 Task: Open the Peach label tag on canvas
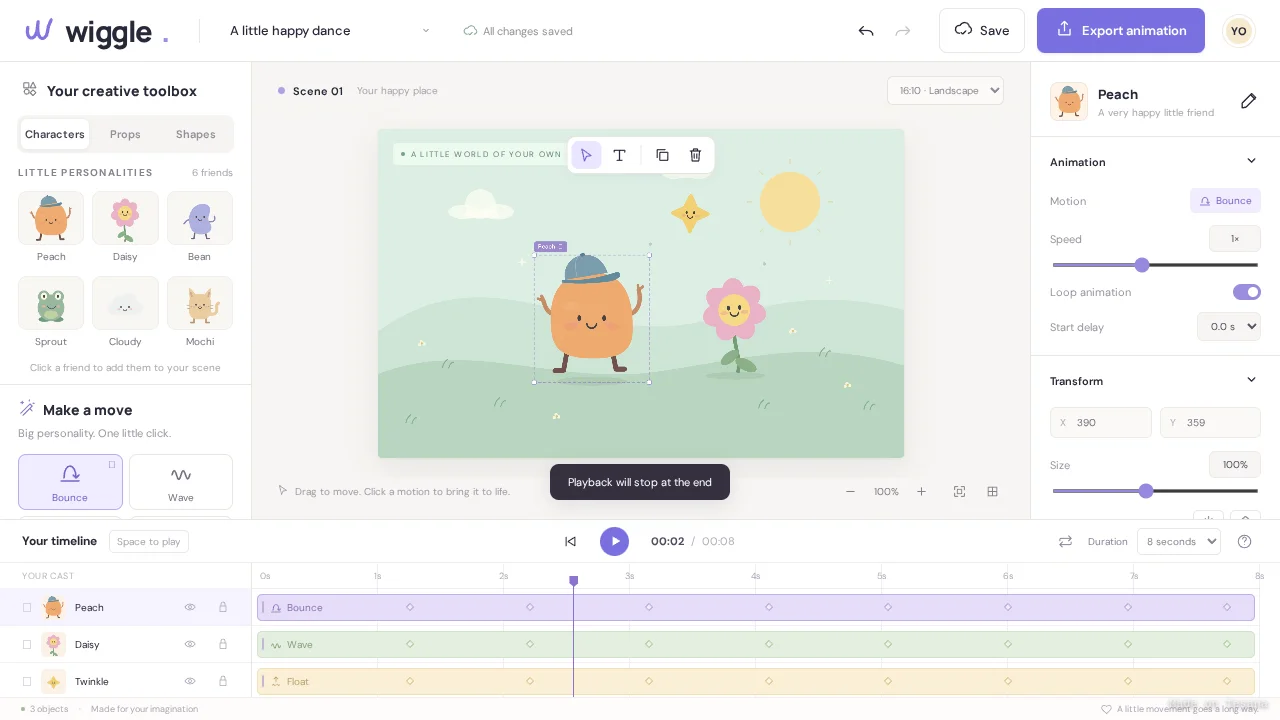tap(550, 246)
